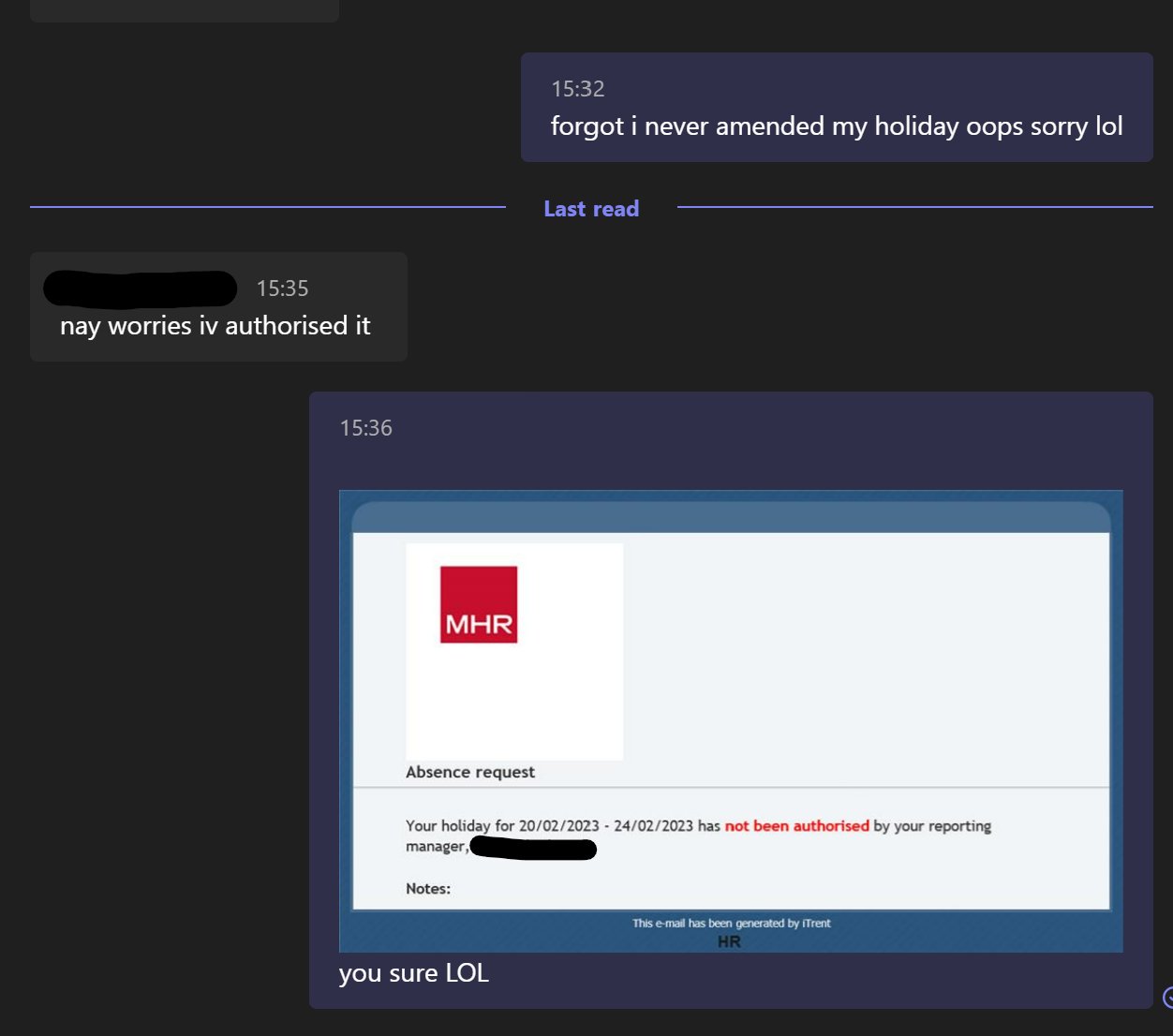Viewport: 1173px width, 1036px height.
Task: Click the 15:35 message timestamp
Action: [x=282, y=289]
